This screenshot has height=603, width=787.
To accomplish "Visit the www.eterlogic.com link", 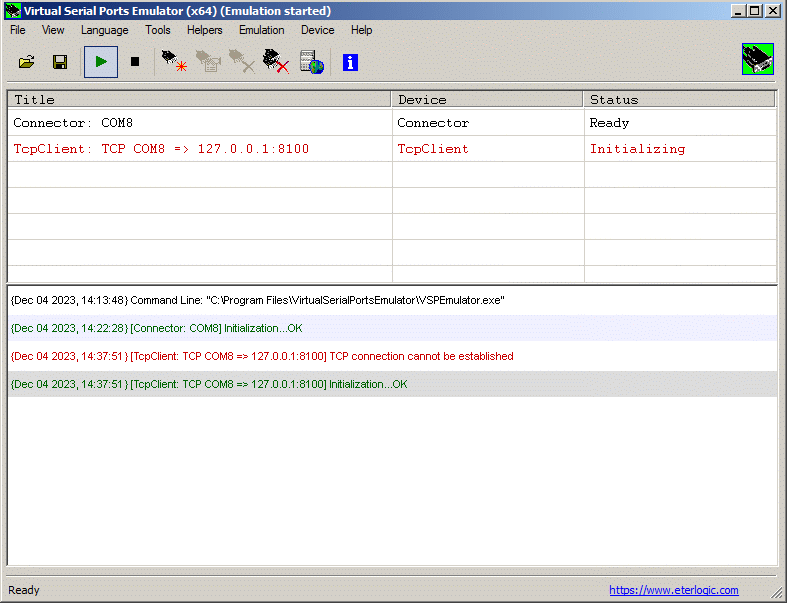I will pos(673,590).
